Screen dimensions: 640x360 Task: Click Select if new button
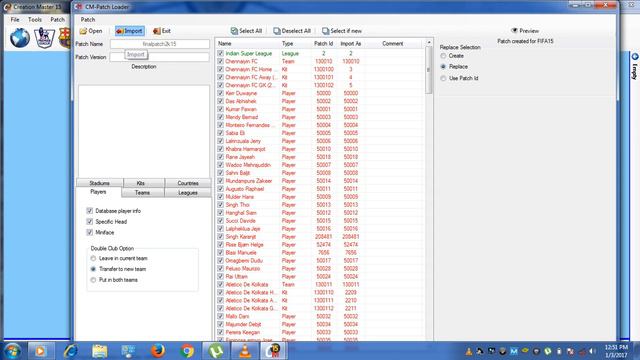click(342, 31)
